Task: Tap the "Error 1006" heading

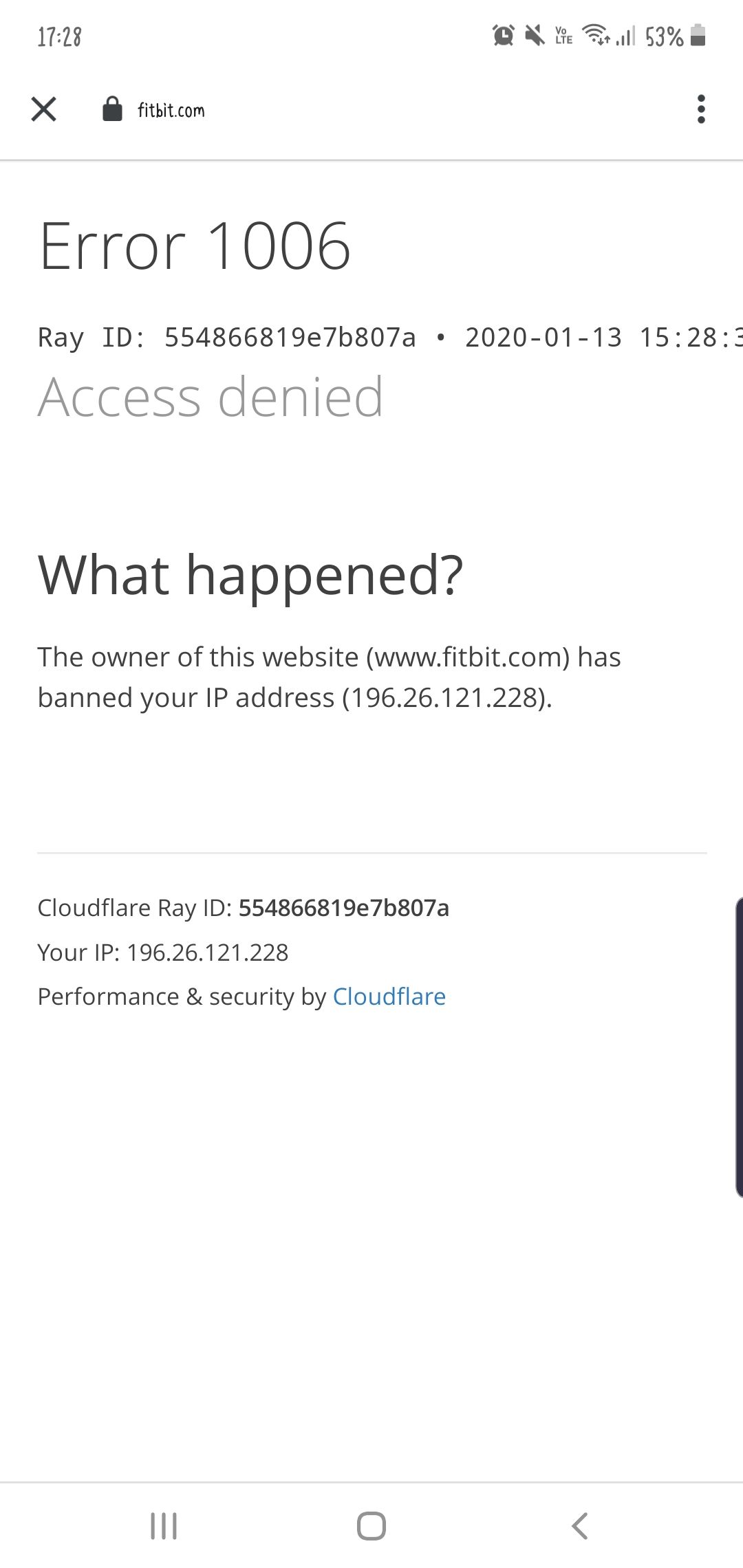Action: pos(195,246)
